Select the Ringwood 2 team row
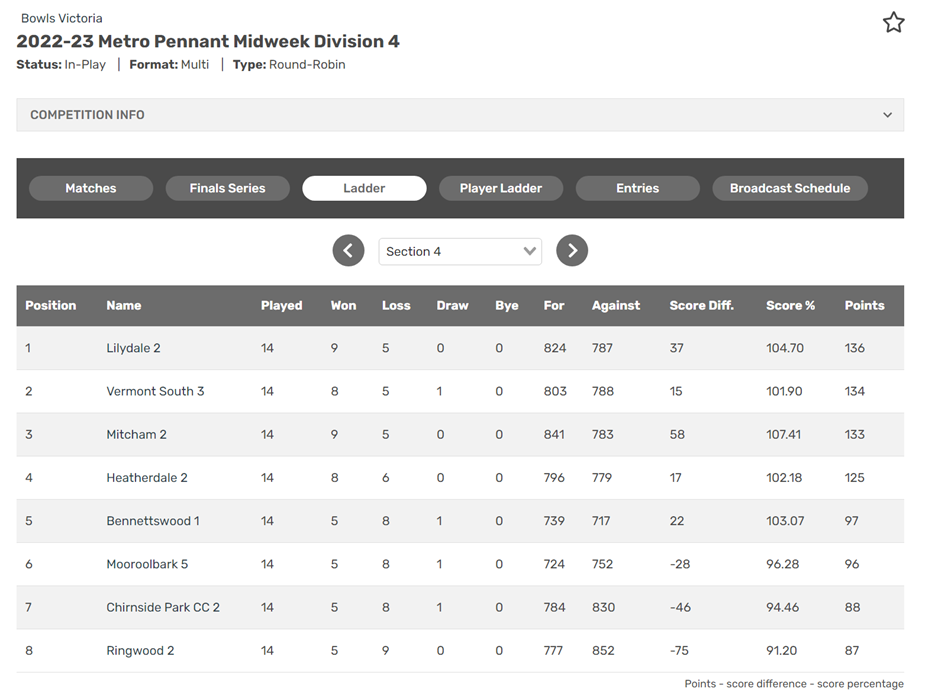Viewport: 948px width, 698px height. click(460, 651)
